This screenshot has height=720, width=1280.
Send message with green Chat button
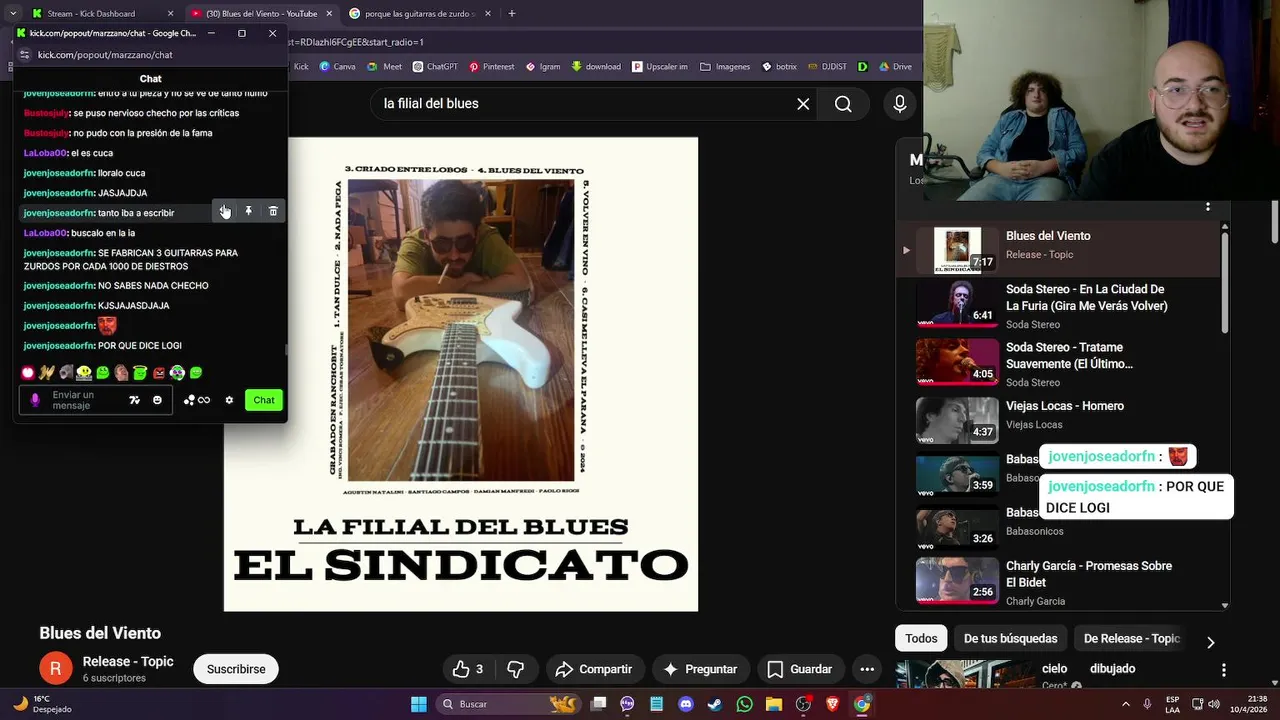[x=264, y=400]
